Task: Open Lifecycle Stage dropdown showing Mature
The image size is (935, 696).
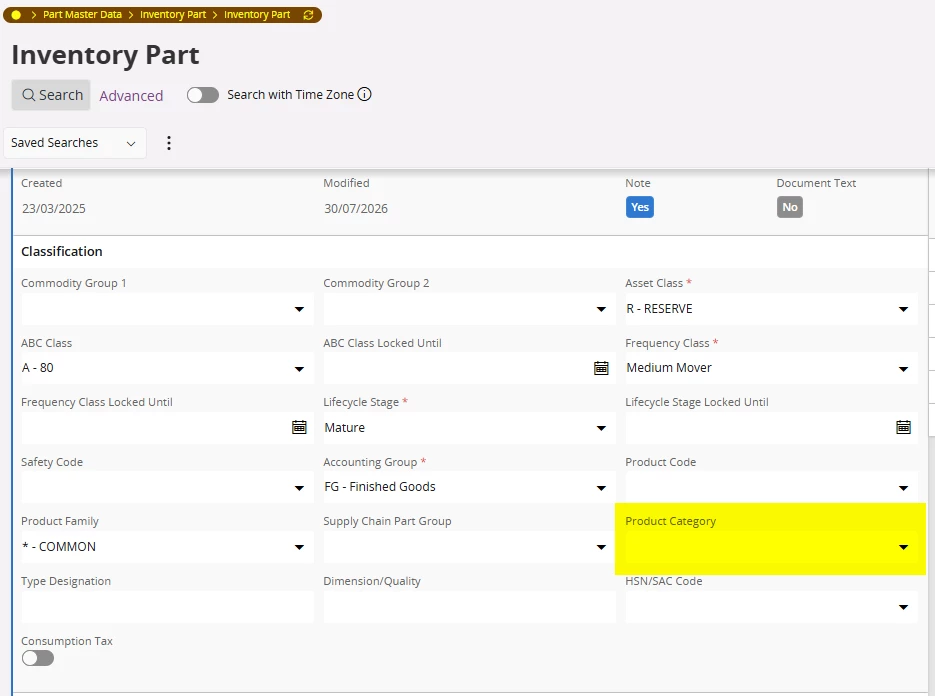Action: coord(469,428)
